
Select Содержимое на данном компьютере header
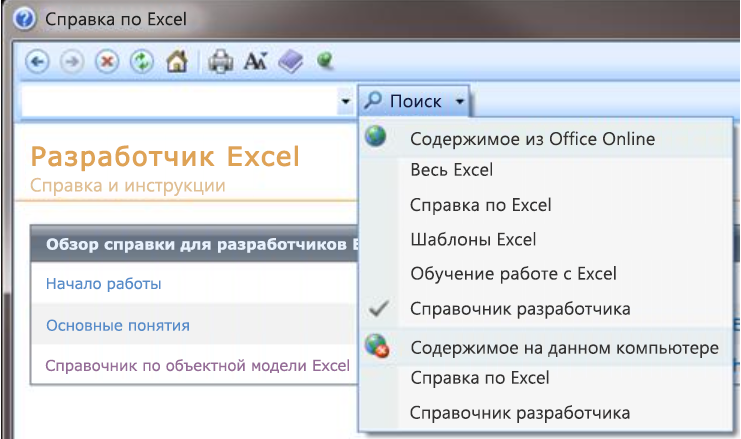[564, 348]
